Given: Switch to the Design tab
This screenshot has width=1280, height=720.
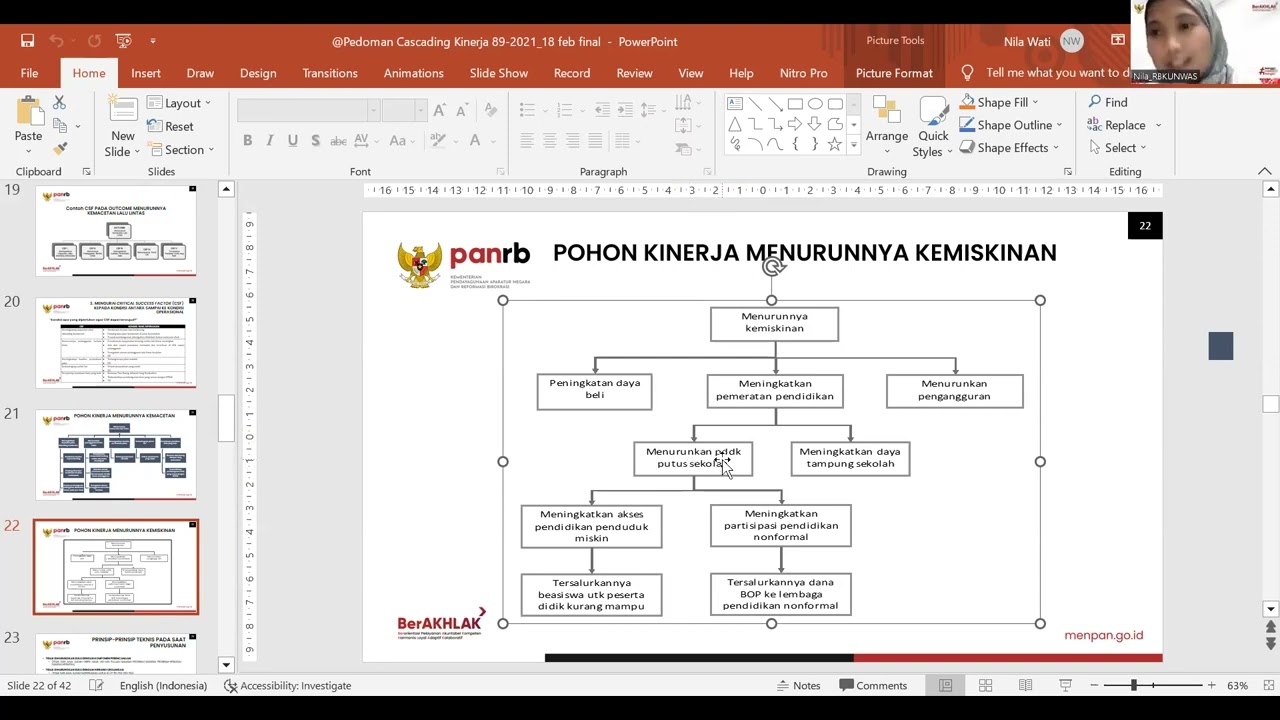Looking at the screenshot, I should 258,73.
